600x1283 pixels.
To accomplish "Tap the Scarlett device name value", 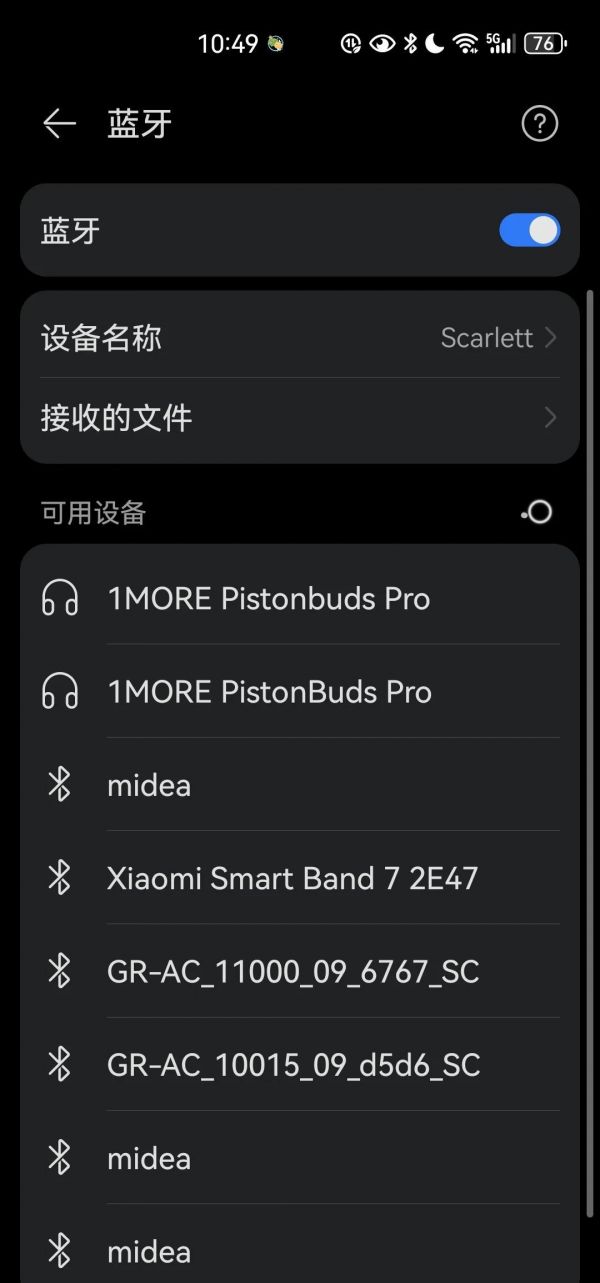I will pos(487,338).
